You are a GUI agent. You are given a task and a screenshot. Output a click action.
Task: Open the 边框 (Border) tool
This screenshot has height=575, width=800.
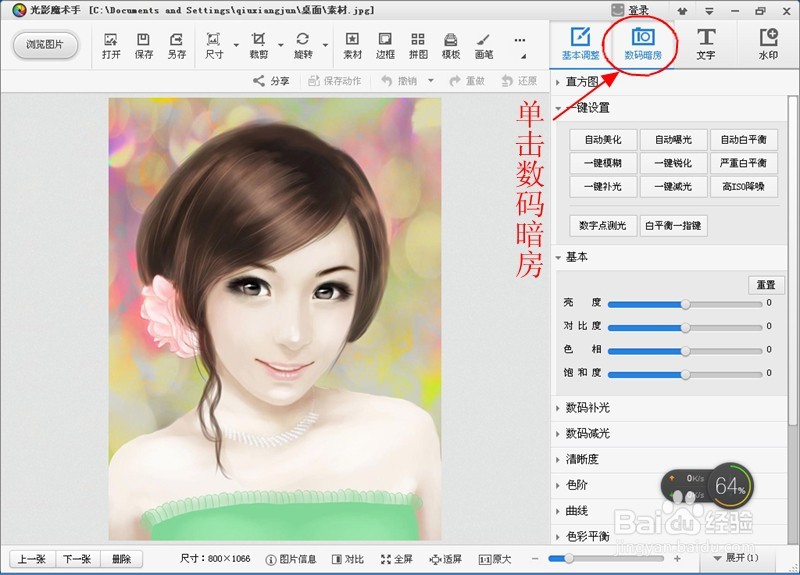pyautogui.click(x=385, y=46)
